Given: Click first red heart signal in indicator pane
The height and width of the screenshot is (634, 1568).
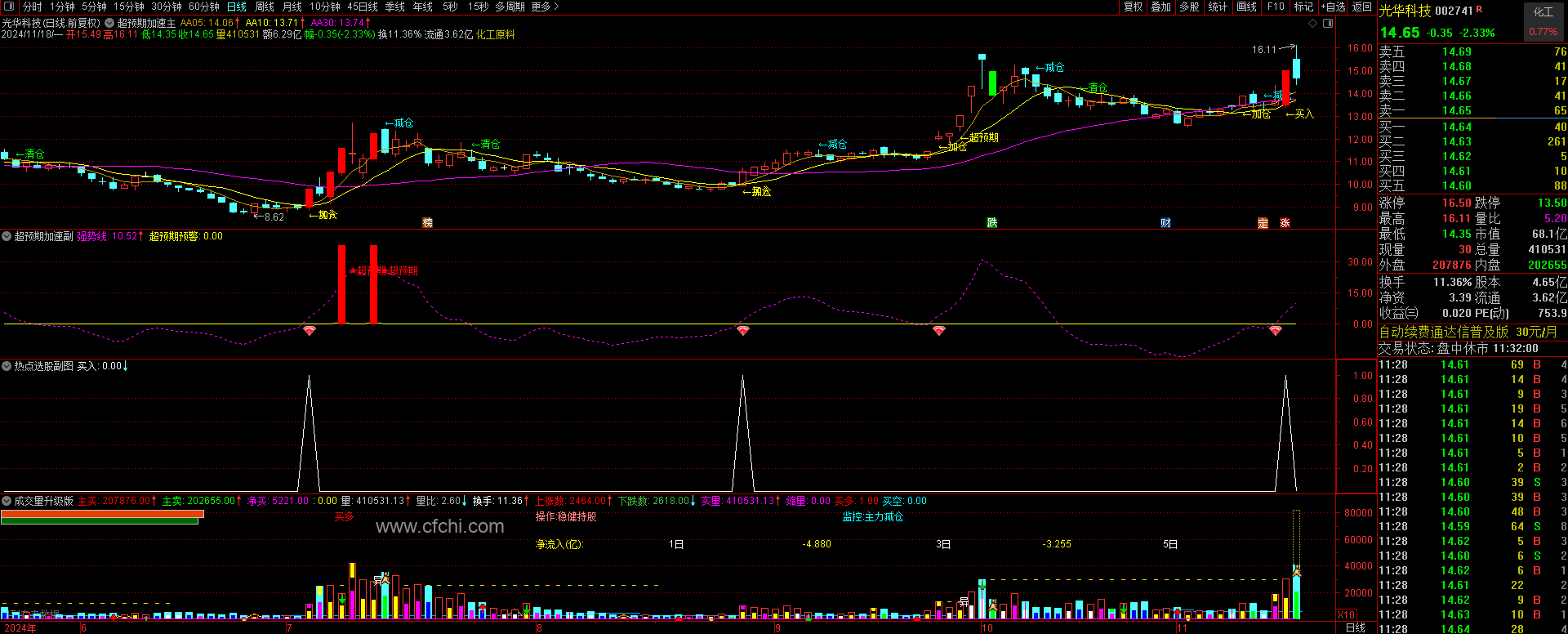Looking at the screenshot, I should click(x=310, y=330).
